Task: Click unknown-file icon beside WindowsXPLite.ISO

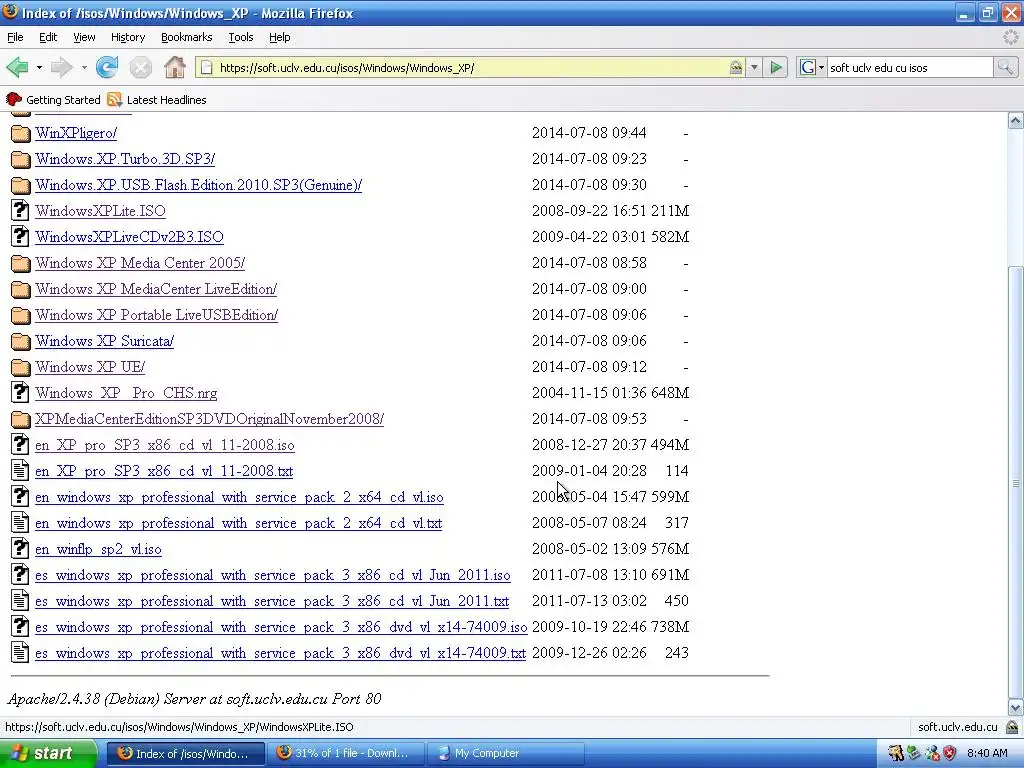Action: [20, 210]
